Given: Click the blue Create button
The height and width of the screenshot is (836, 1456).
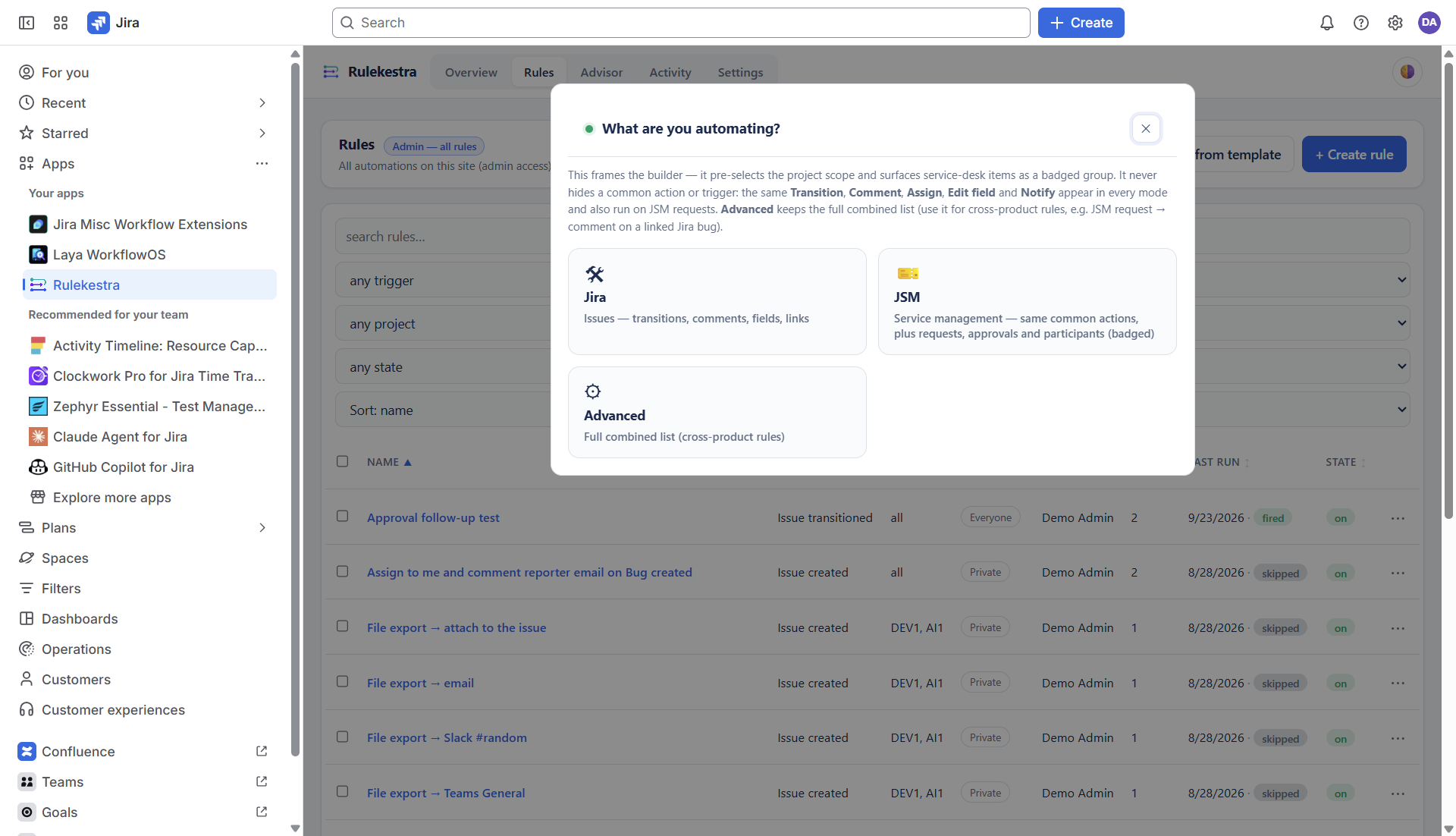Looking at the screenshot, I should [1081, 23].
